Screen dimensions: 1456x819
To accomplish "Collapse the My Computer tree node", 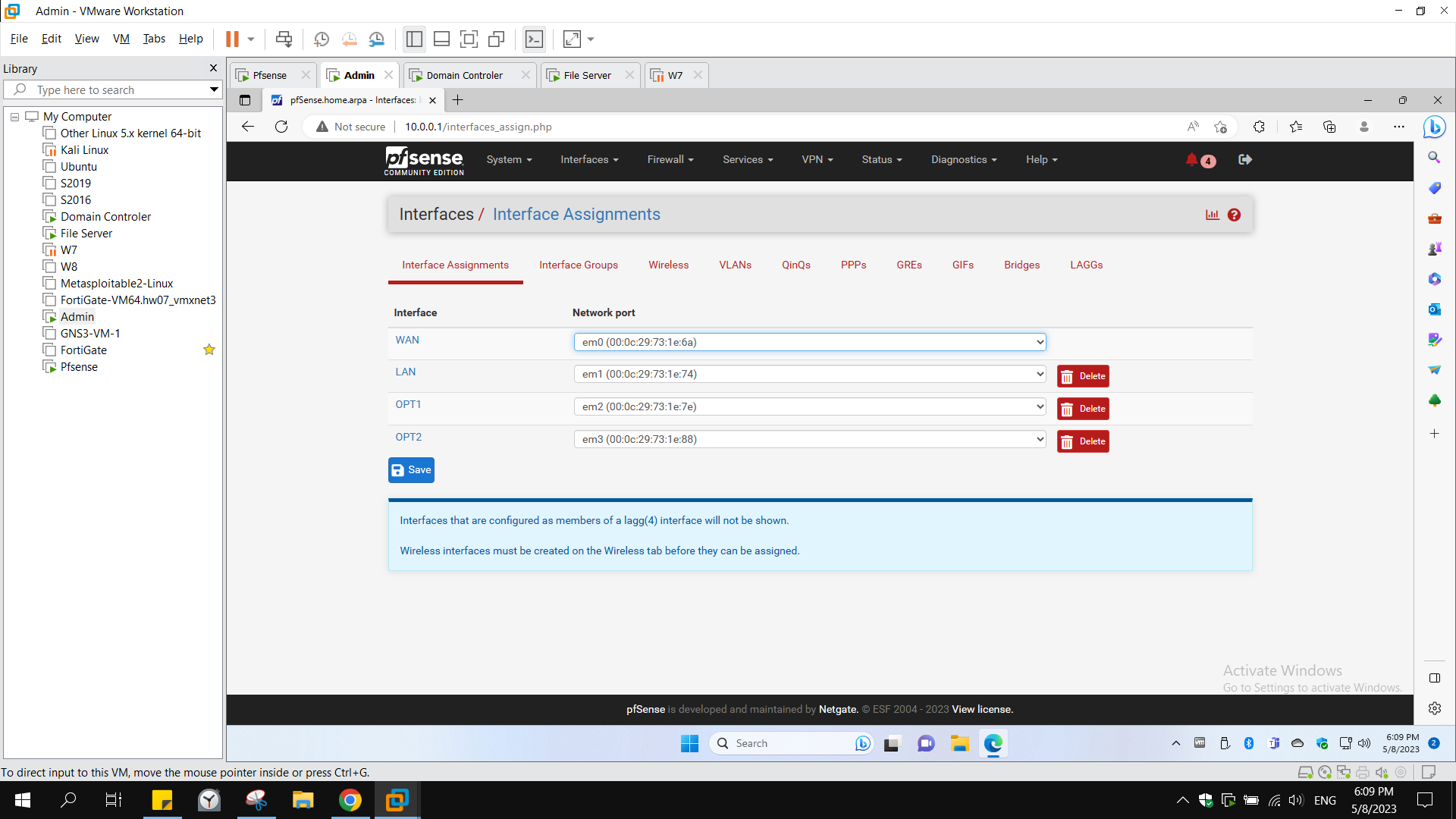I will (x=14, y=116).
